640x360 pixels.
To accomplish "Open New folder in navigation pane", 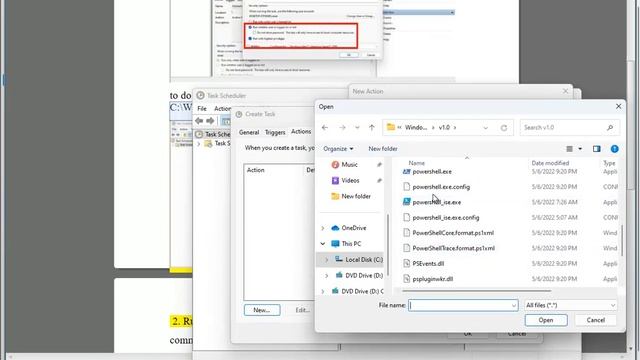I will click(x=356, y=196).
